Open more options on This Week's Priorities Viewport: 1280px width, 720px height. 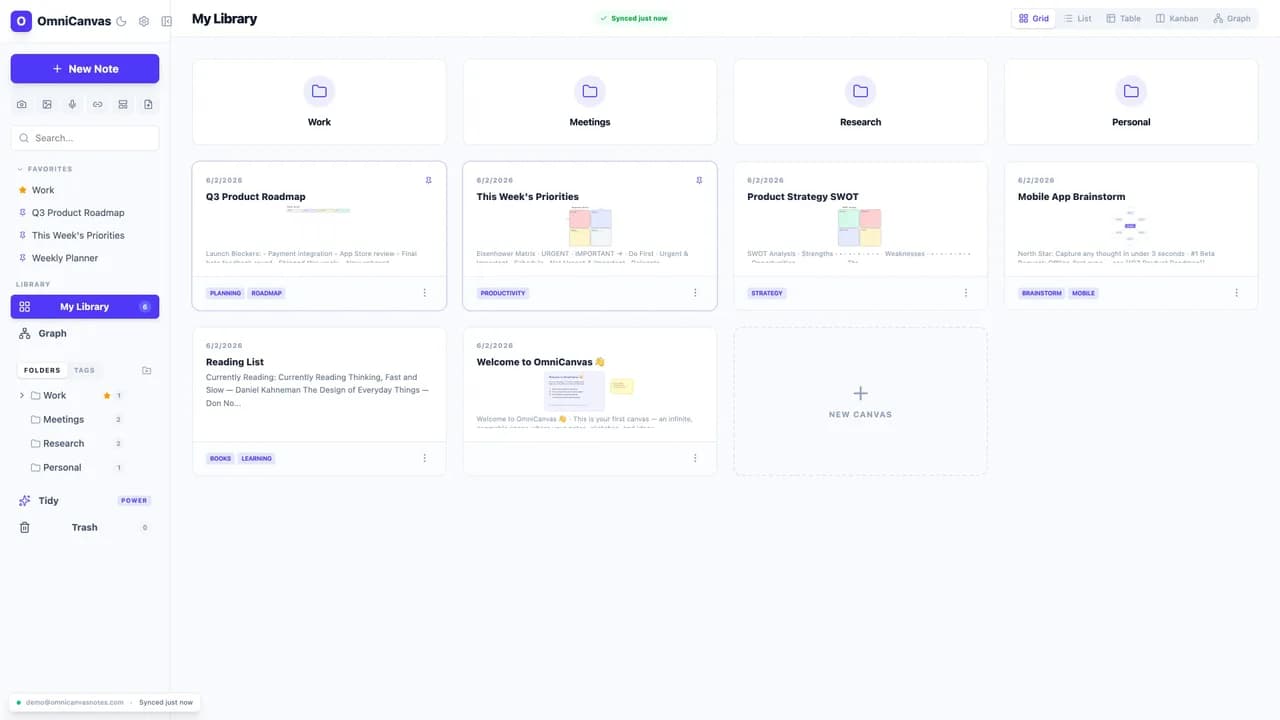[x=696, y=293]
